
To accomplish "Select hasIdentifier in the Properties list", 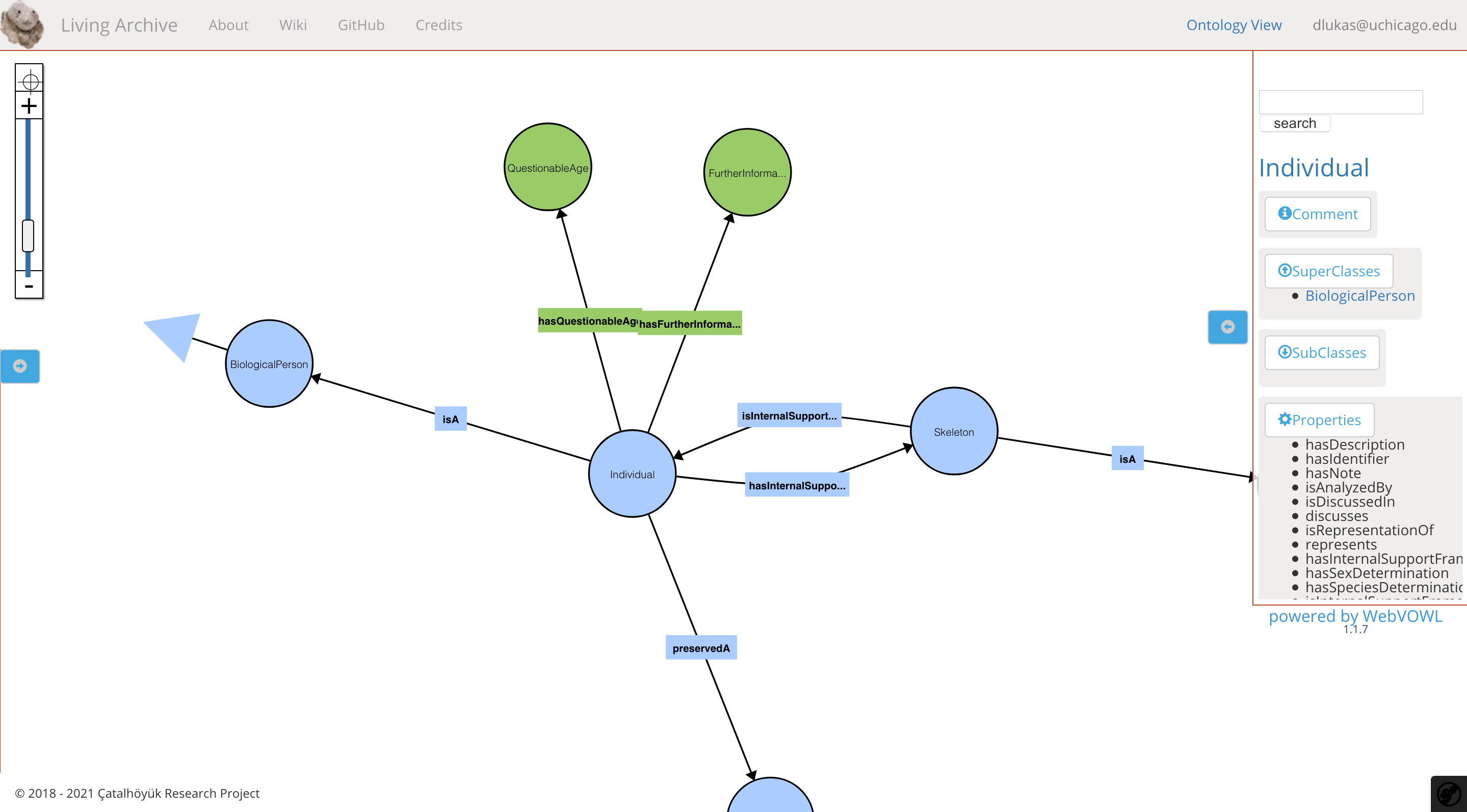I will (x=1347, y=458).
